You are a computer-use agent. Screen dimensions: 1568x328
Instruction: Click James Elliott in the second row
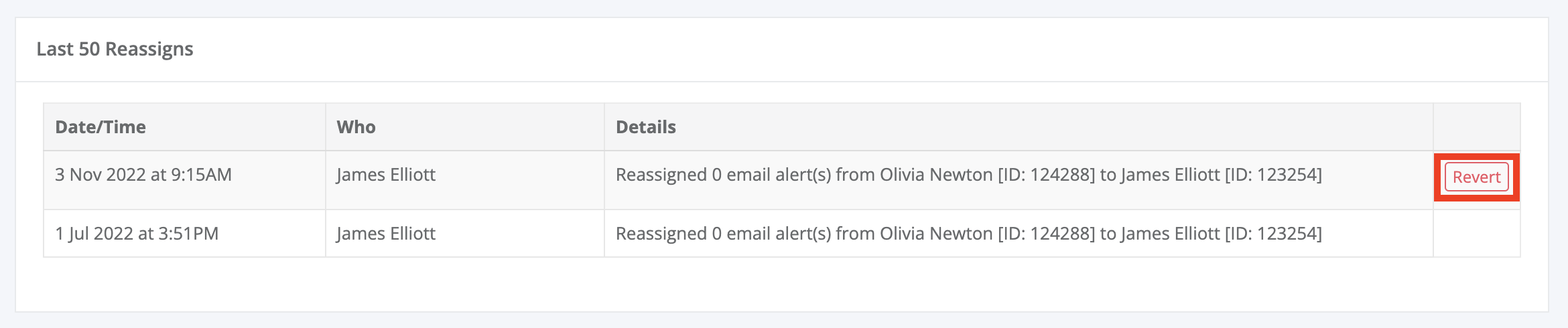pos(386,234)
